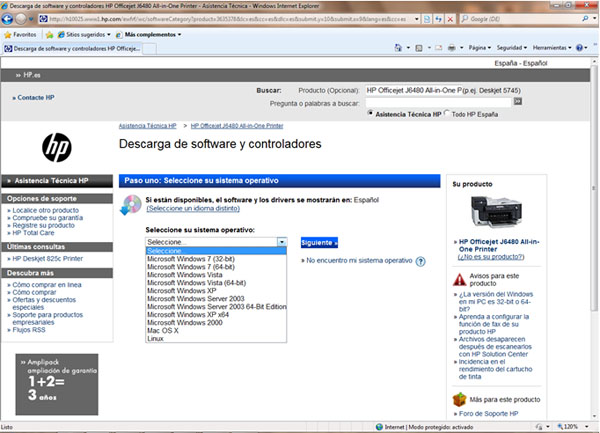Click the Internet zone globe in status bar

click(x=379, y=427)
